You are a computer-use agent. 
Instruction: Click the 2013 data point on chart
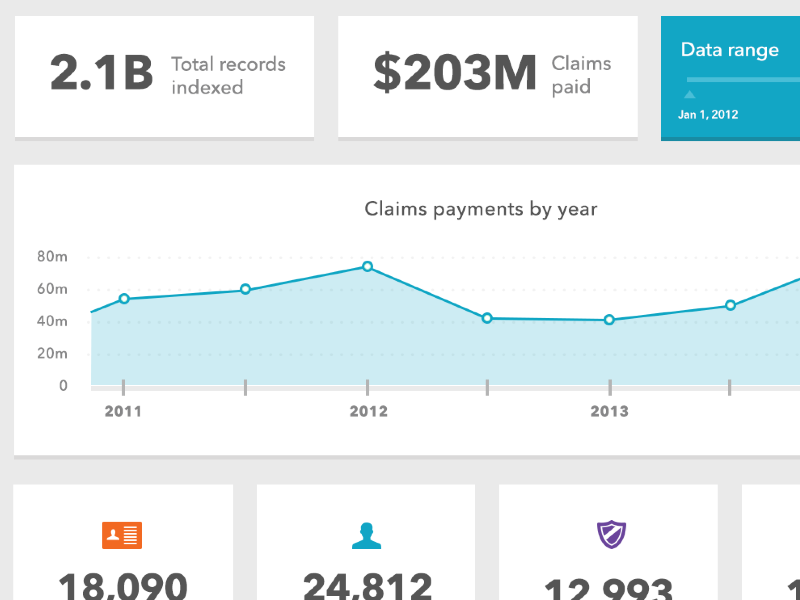coord(609,320)
